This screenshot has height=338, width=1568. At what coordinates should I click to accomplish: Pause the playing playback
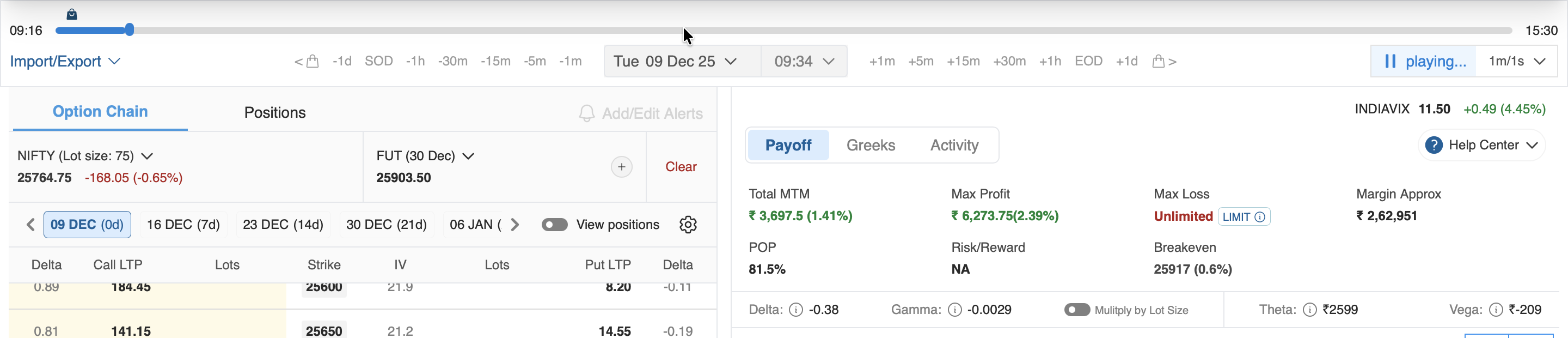(1423, 62)
